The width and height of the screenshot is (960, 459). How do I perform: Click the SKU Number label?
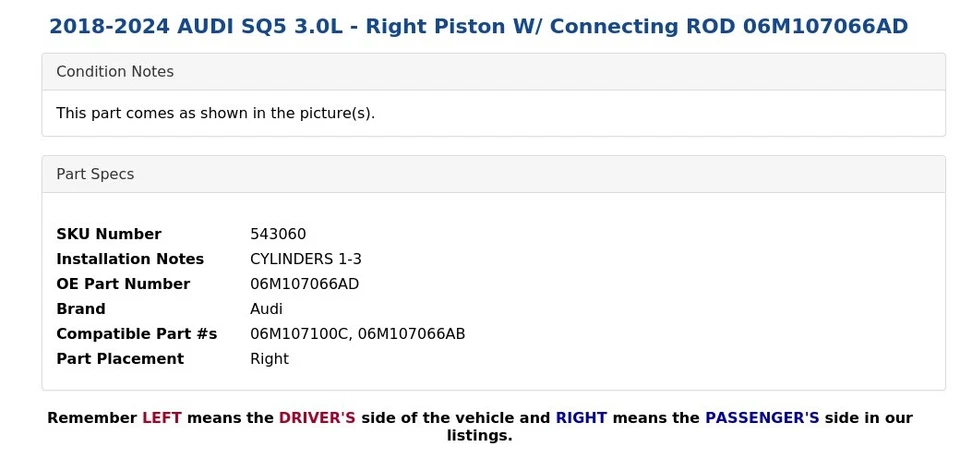108,234
